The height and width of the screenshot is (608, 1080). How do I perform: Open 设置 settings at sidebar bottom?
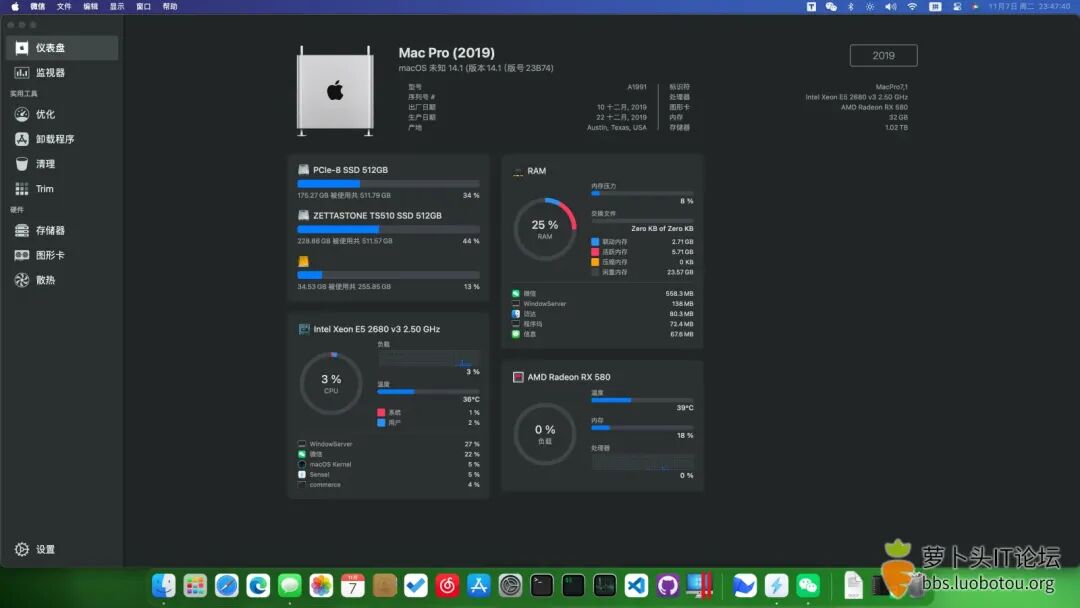pos(35,549)
